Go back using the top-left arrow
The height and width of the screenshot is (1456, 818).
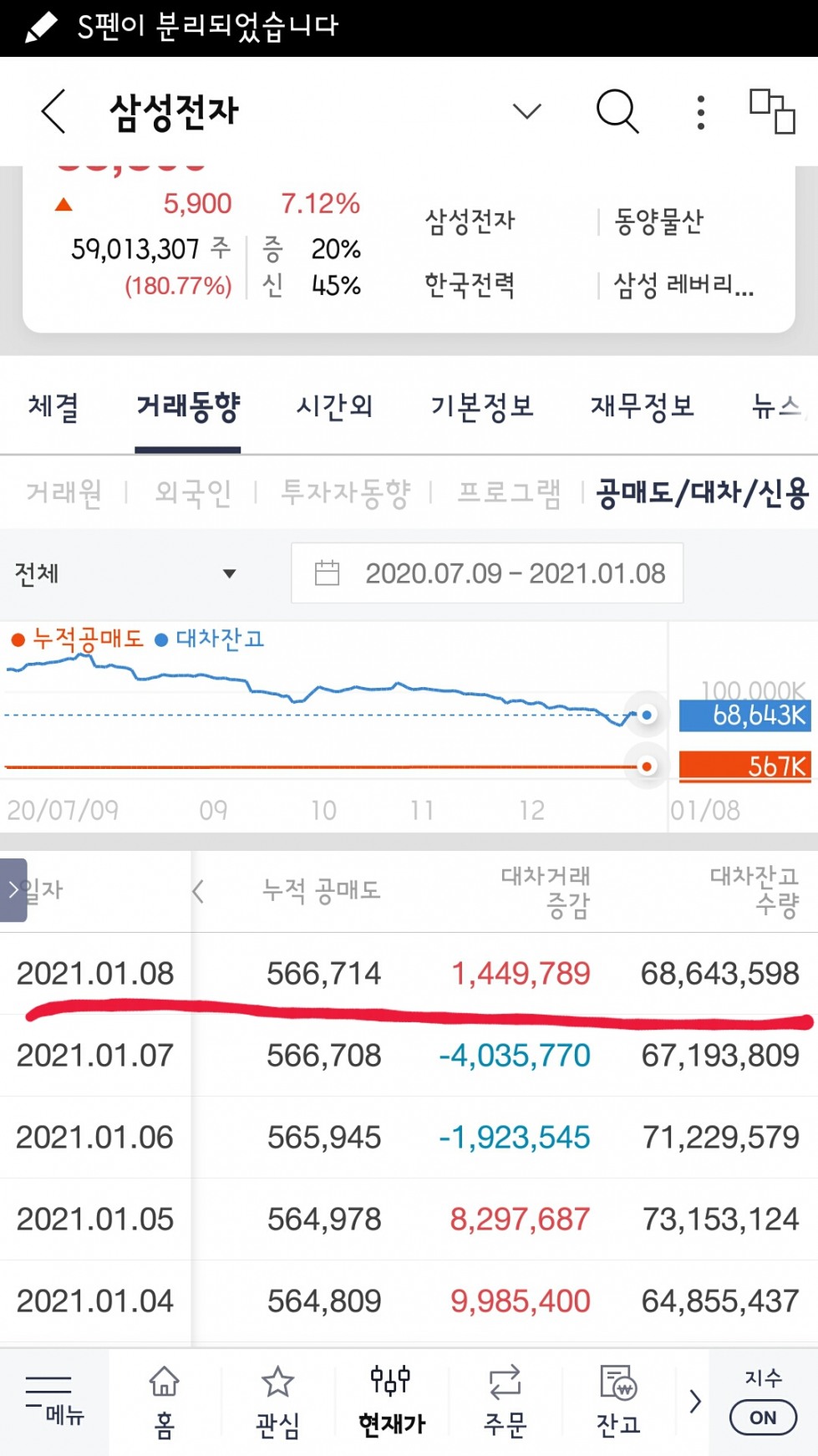click(53, 111)
